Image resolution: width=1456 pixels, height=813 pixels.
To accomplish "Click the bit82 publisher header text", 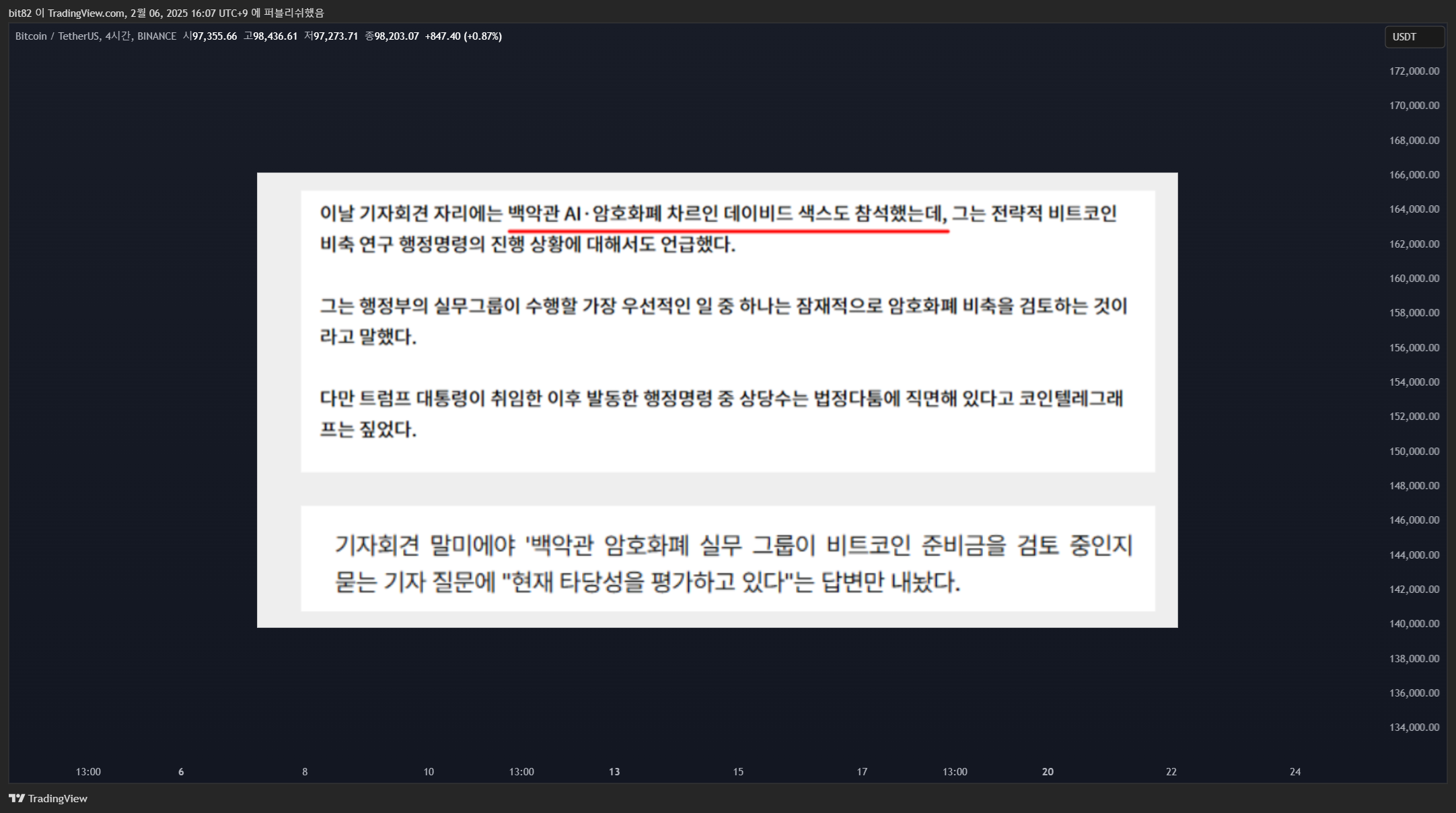I will 166,13.
